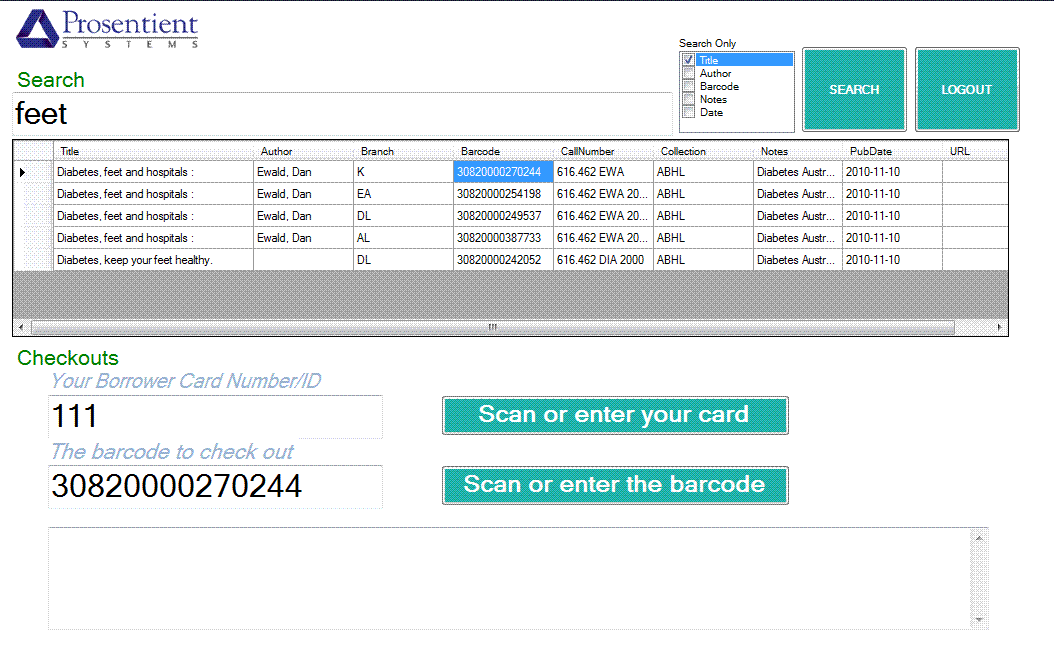Sort results by the Notes column header

click(x=797, y=151)
